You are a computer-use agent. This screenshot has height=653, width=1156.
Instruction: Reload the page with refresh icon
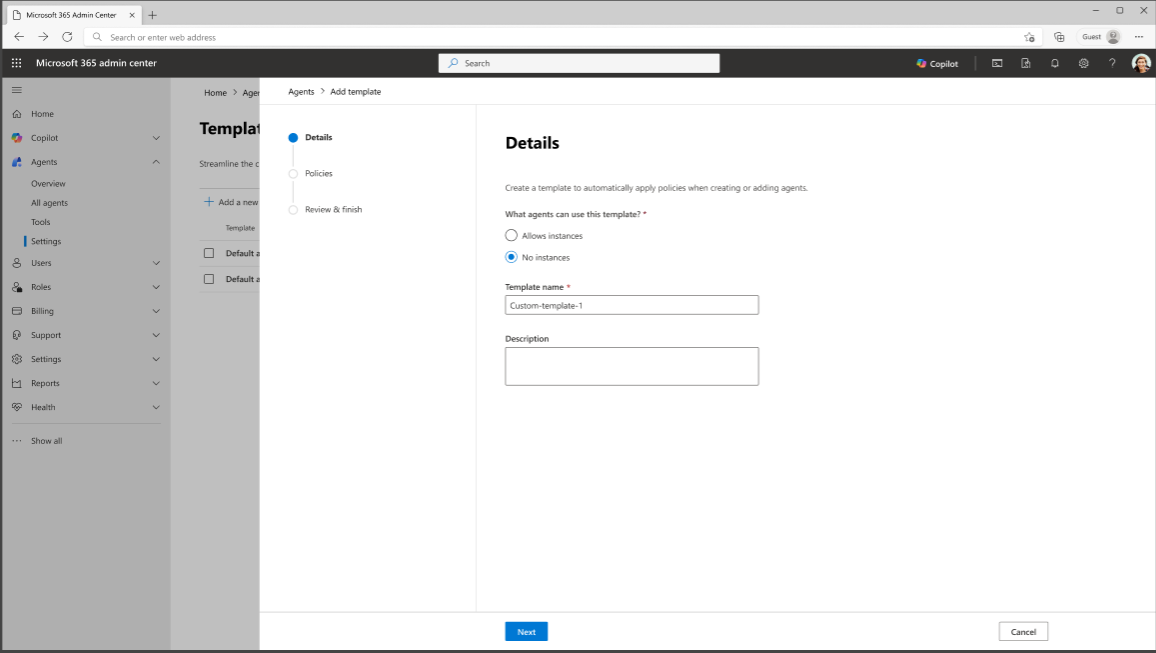(67, 37)
